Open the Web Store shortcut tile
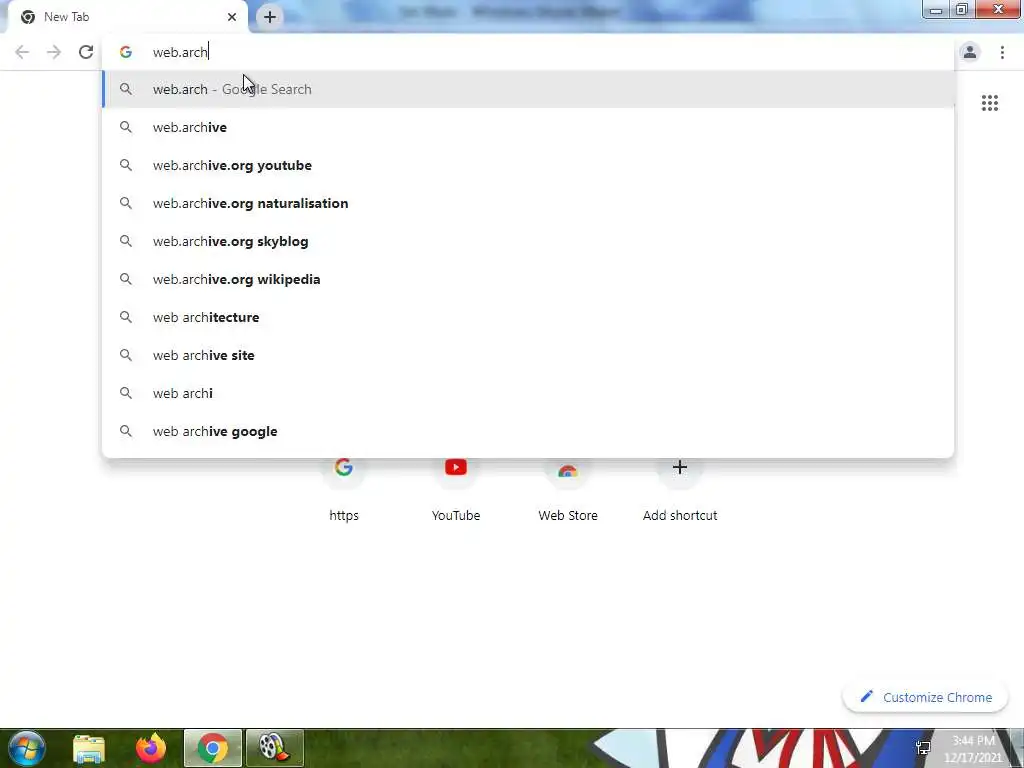1024x768 pixels. [568, 490]
